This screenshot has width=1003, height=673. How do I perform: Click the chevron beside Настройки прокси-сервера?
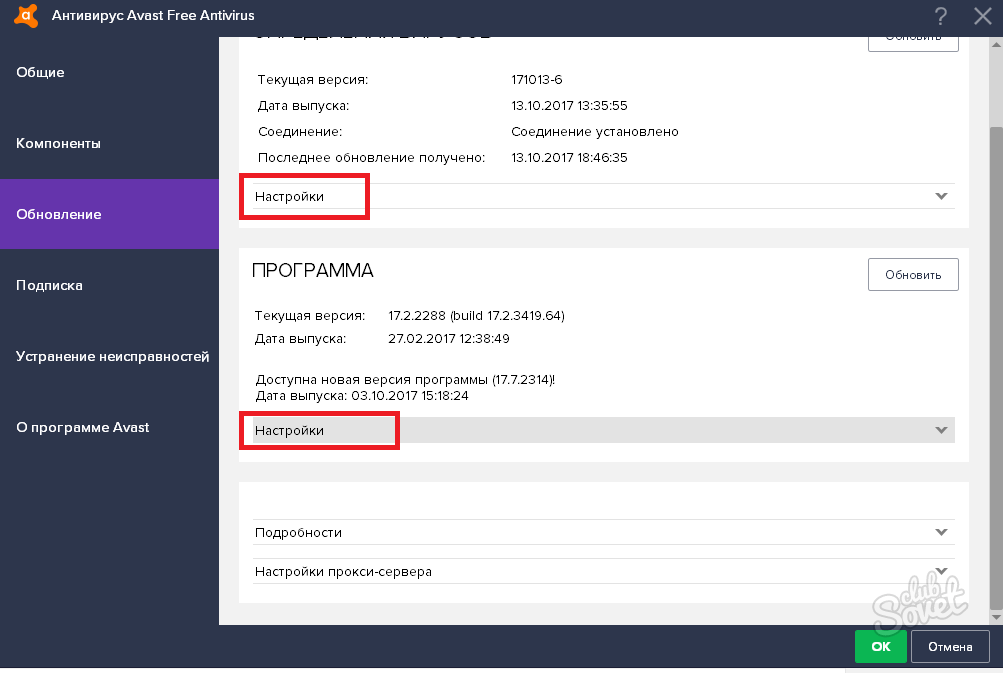click(940, 572)
